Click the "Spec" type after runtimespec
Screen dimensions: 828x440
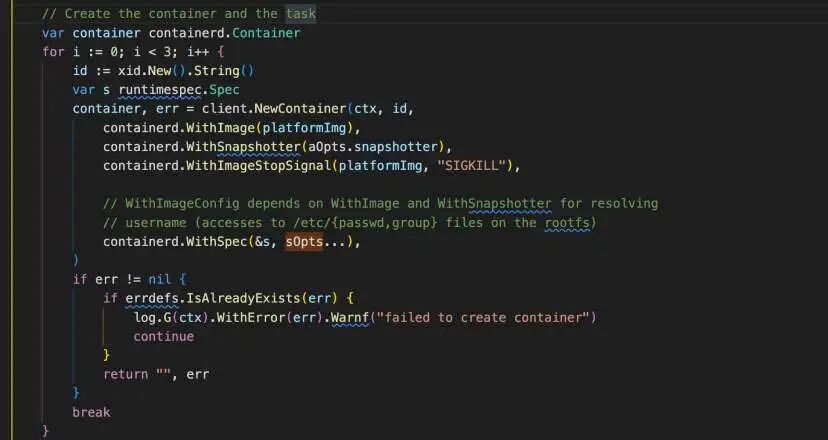click(x=224, y=90)
